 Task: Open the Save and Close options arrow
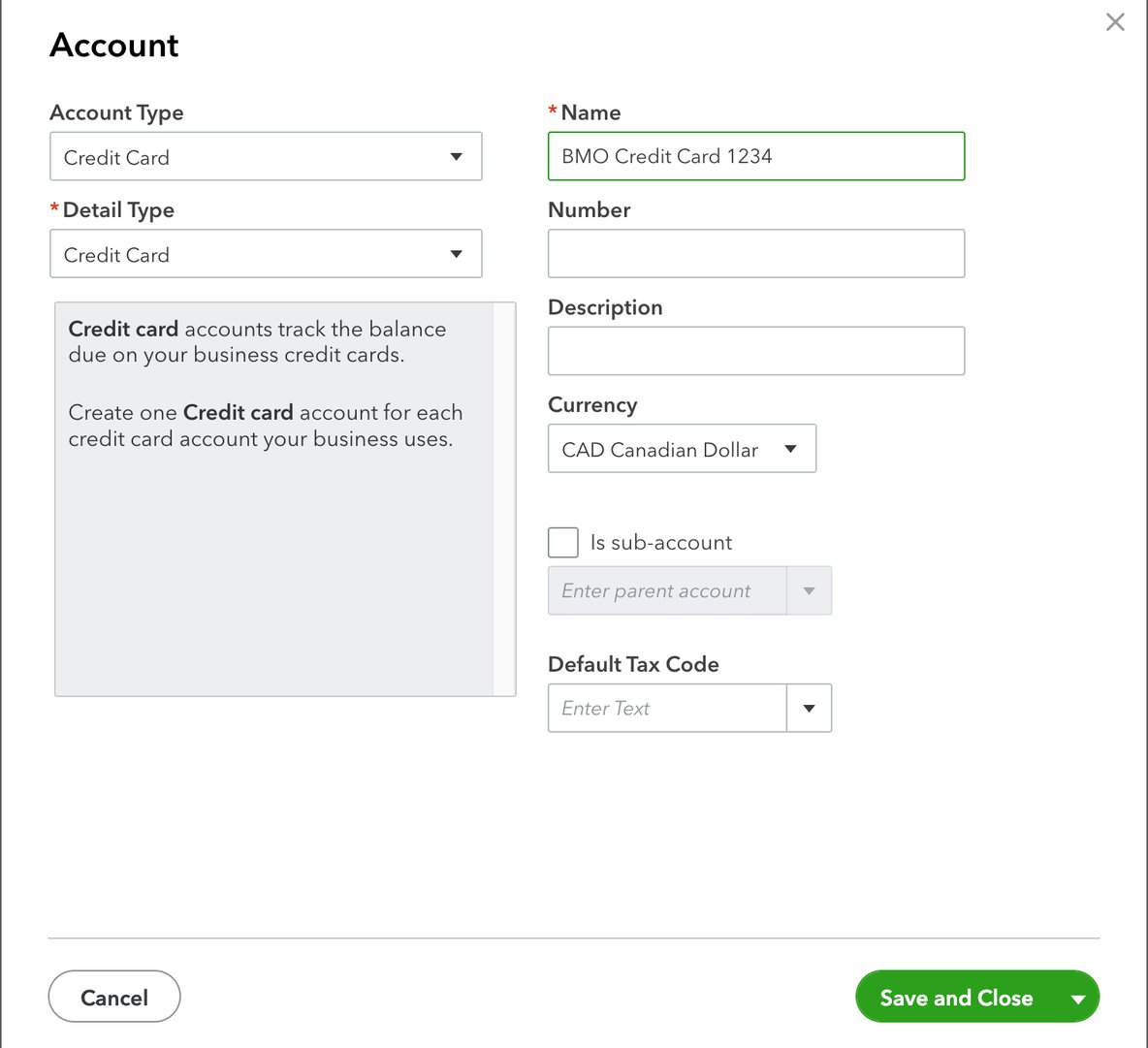point(1076,997)
